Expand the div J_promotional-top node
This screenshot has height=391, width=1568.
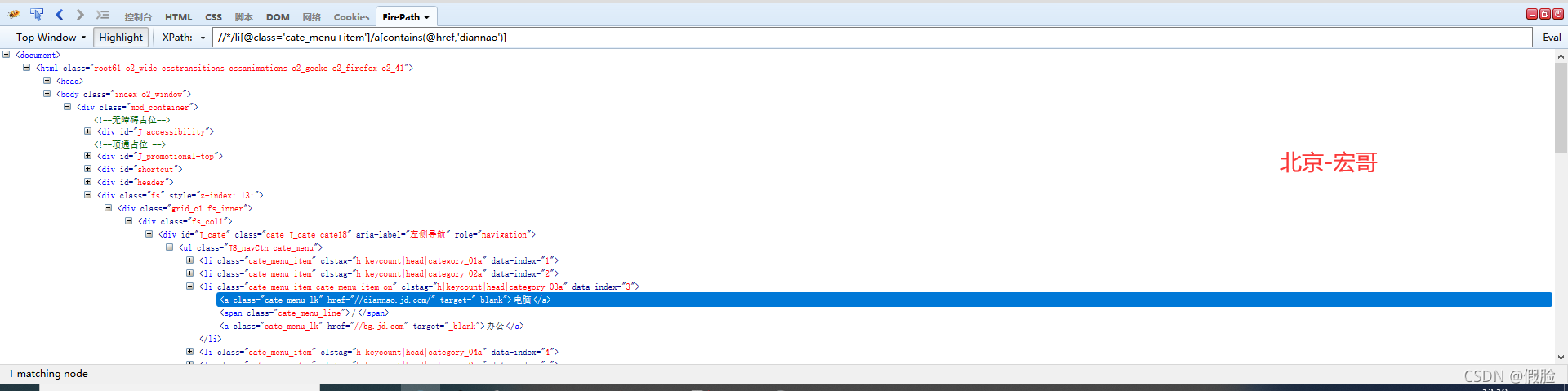tap(88, 156)
